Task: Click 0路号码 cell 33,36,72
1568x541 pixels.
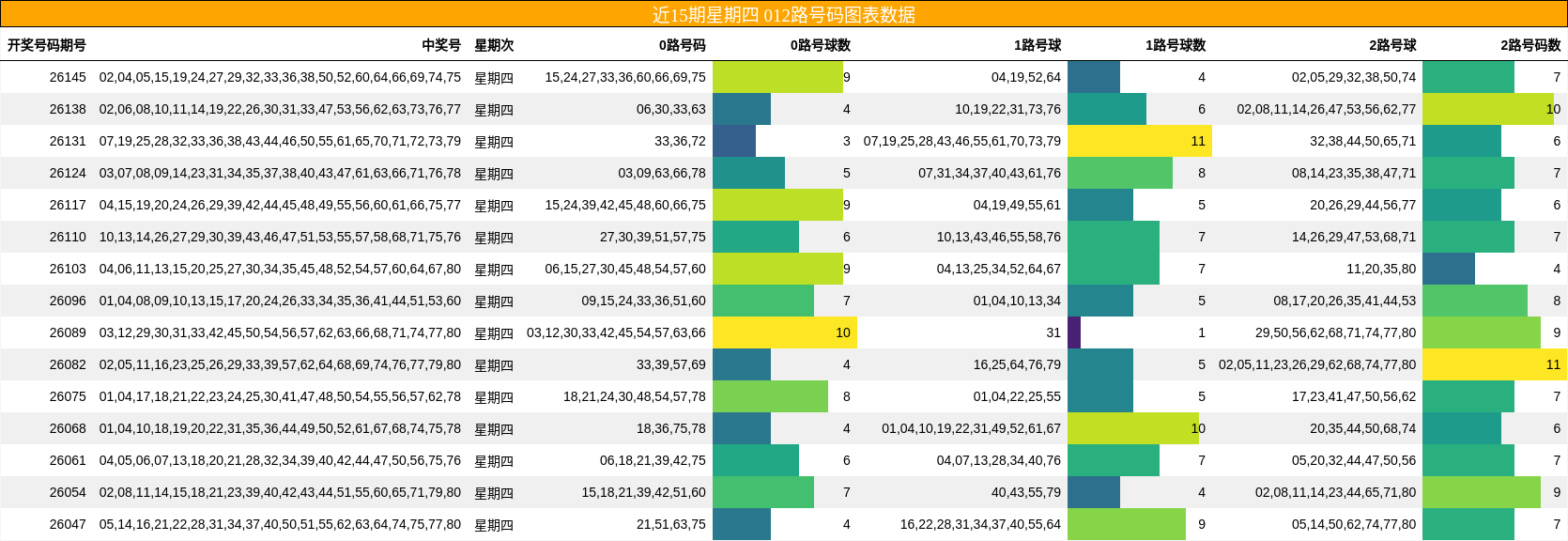Action: point(680,141)
